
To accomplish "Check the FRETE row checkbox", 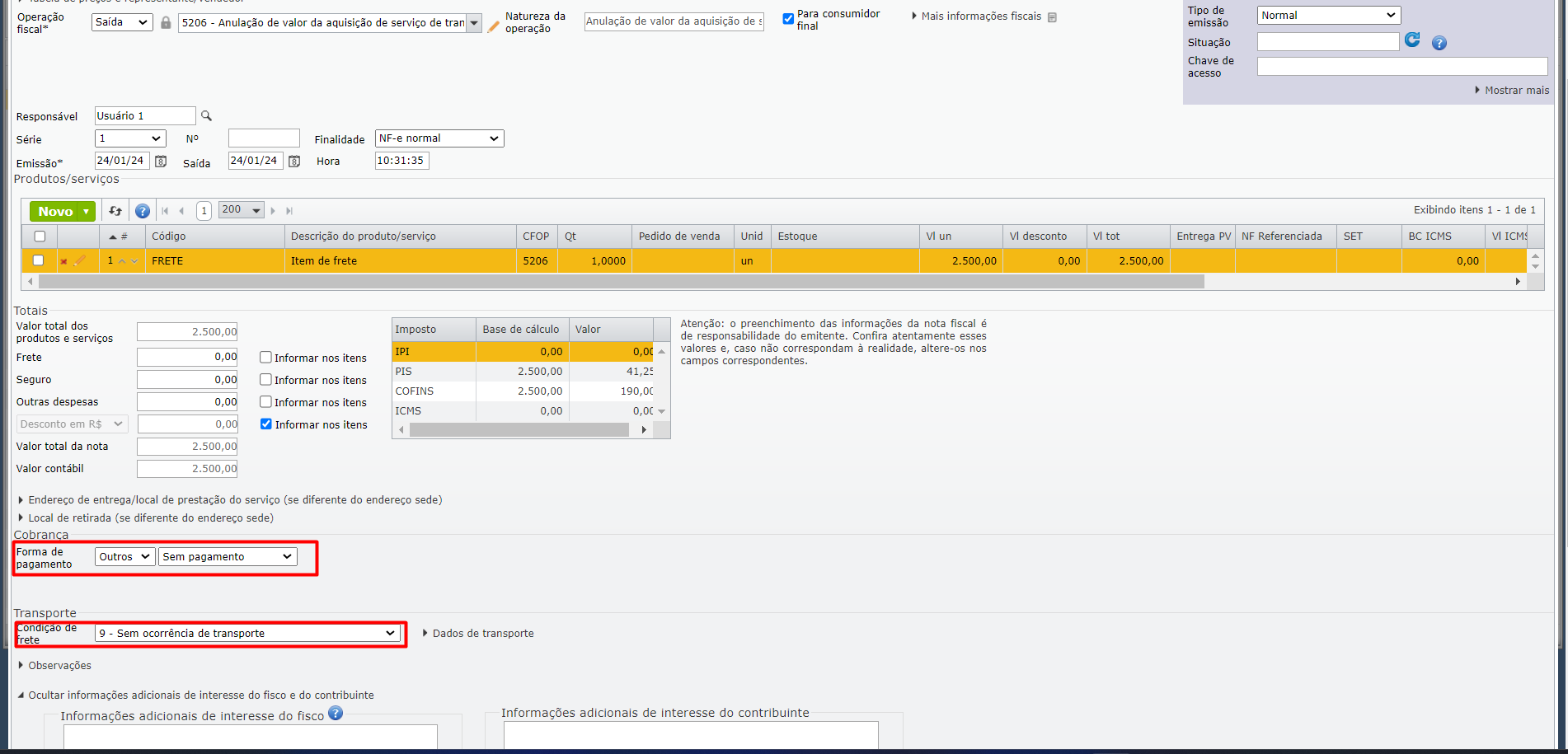I will 38,260.
